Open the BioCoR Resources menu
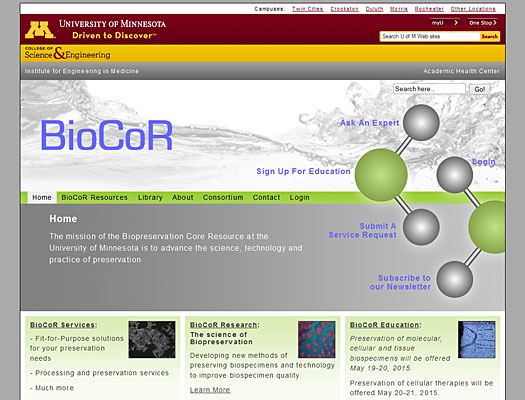This screenshot has height=400, width=525. pos(94,197)
